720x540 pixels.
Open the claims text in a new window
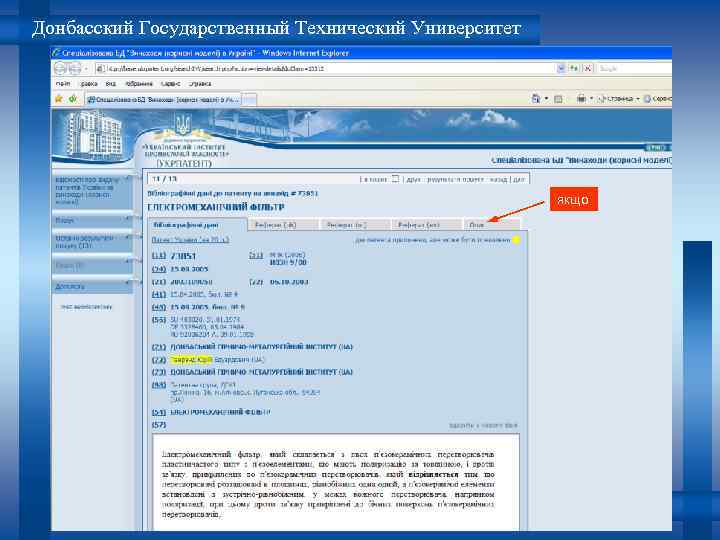click(483, 426)
